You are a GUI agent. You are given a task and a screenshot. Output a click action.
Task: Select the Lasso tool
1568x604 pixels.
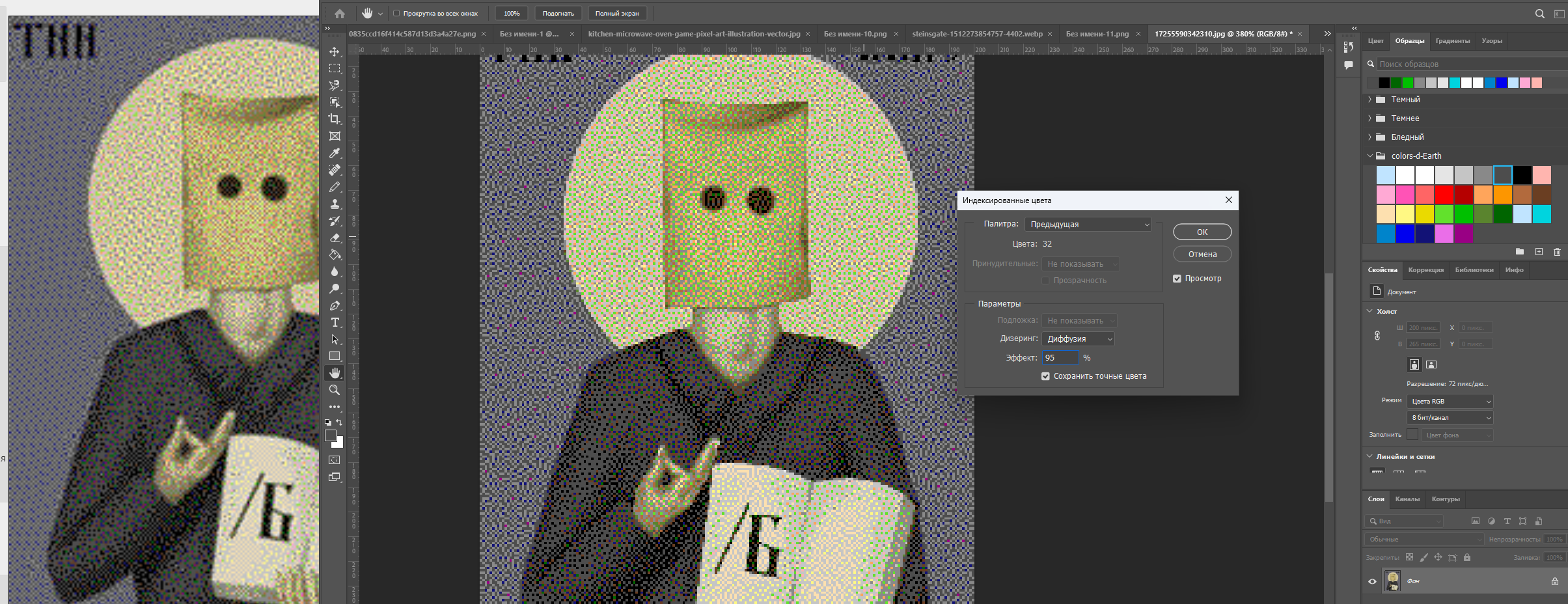coord(335,85)
